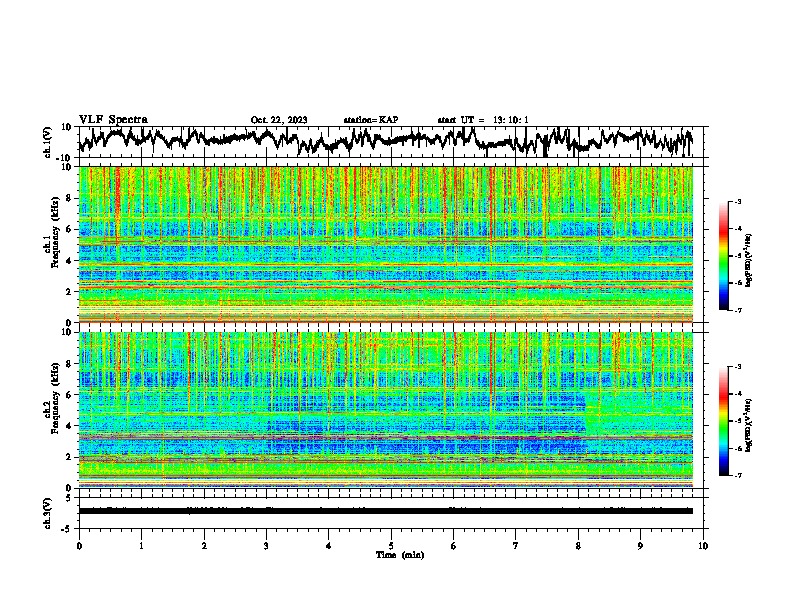Click time axis tick label "9"
The image size is (792, 612).
coord(640,546)
